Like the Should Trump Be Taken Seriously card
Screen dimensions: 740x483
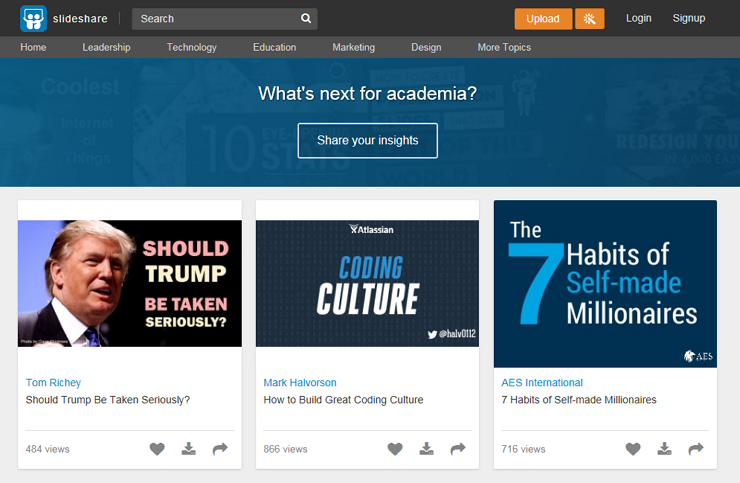click(x=157, y=449)
